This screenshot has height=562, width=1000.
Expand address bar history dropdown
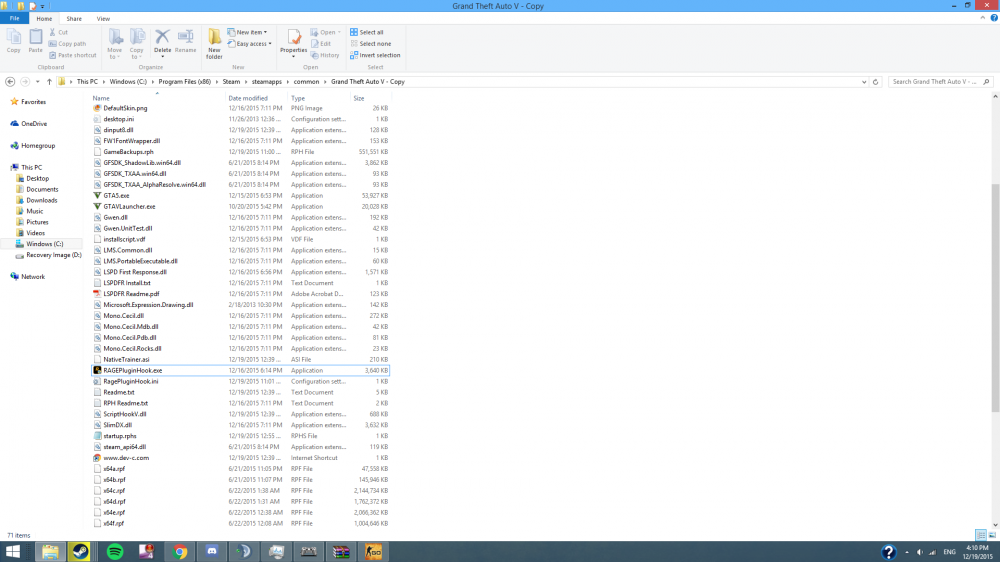coord(864,82)
